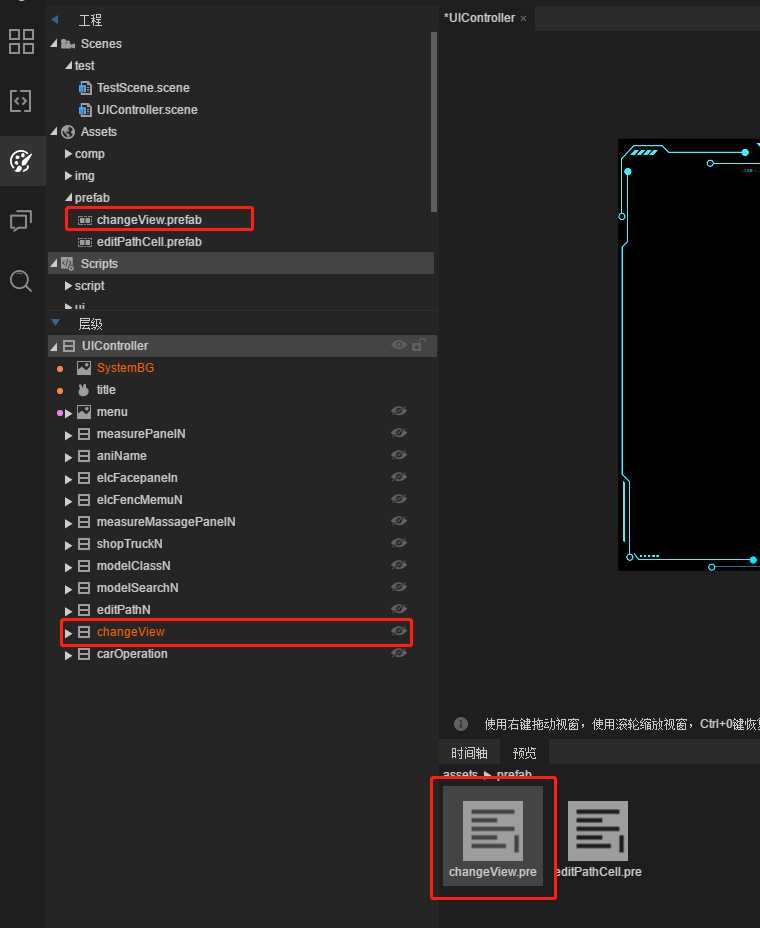Switch to the UIController editor tab
Image resolution: width=760 pixels, height=928 pixels.
point(479,18)
